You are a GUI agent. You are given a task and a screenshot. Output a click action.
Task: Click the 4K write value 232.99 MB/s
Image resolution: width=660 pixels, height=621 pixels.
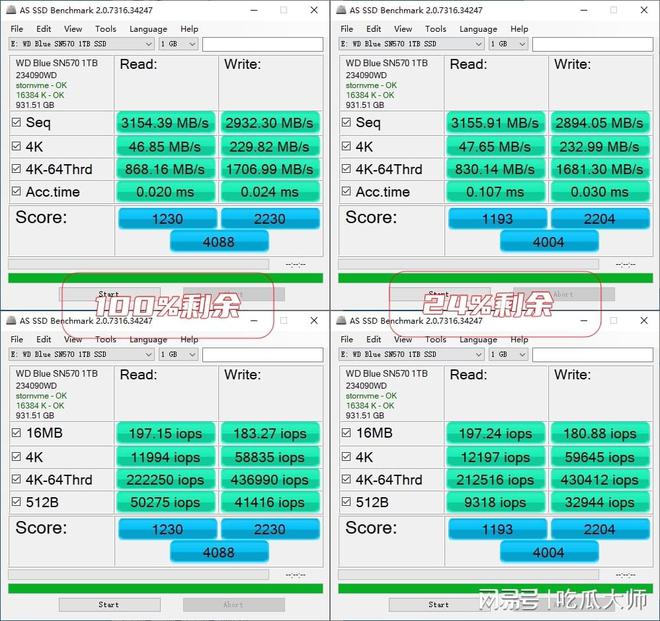[x=600, y=147]
